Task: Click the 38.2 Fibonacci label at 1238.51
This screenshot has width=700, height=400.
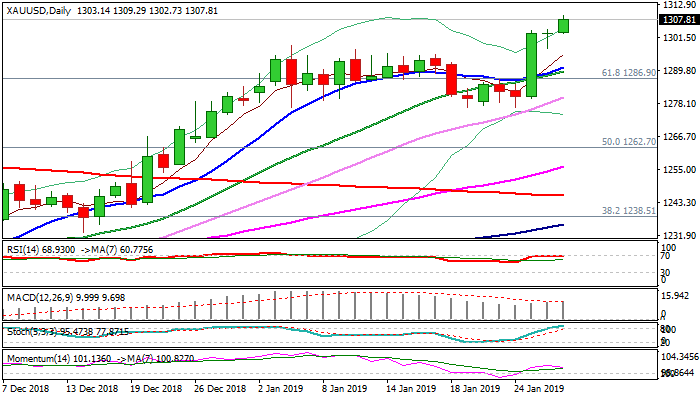Action: 627,211
